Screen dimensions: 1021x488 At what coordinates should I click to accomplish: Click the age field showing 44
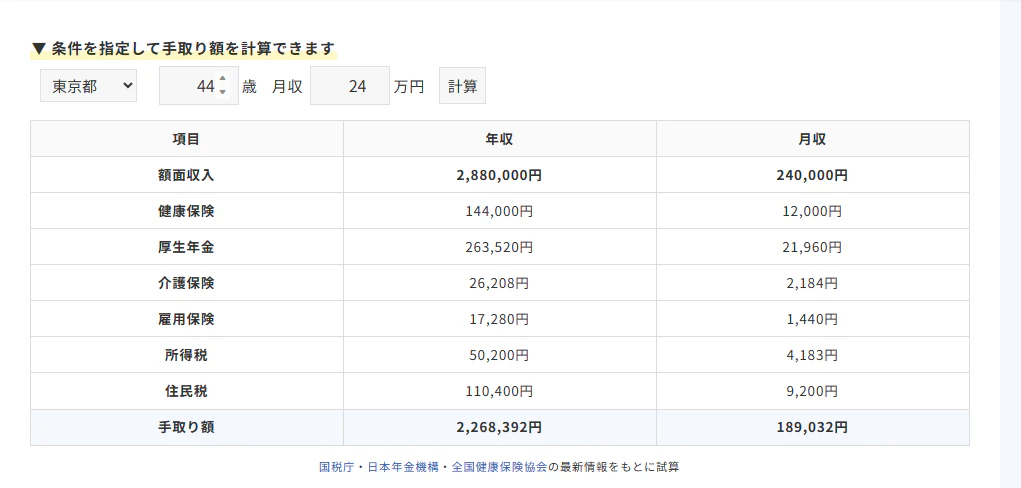(192, 86)
